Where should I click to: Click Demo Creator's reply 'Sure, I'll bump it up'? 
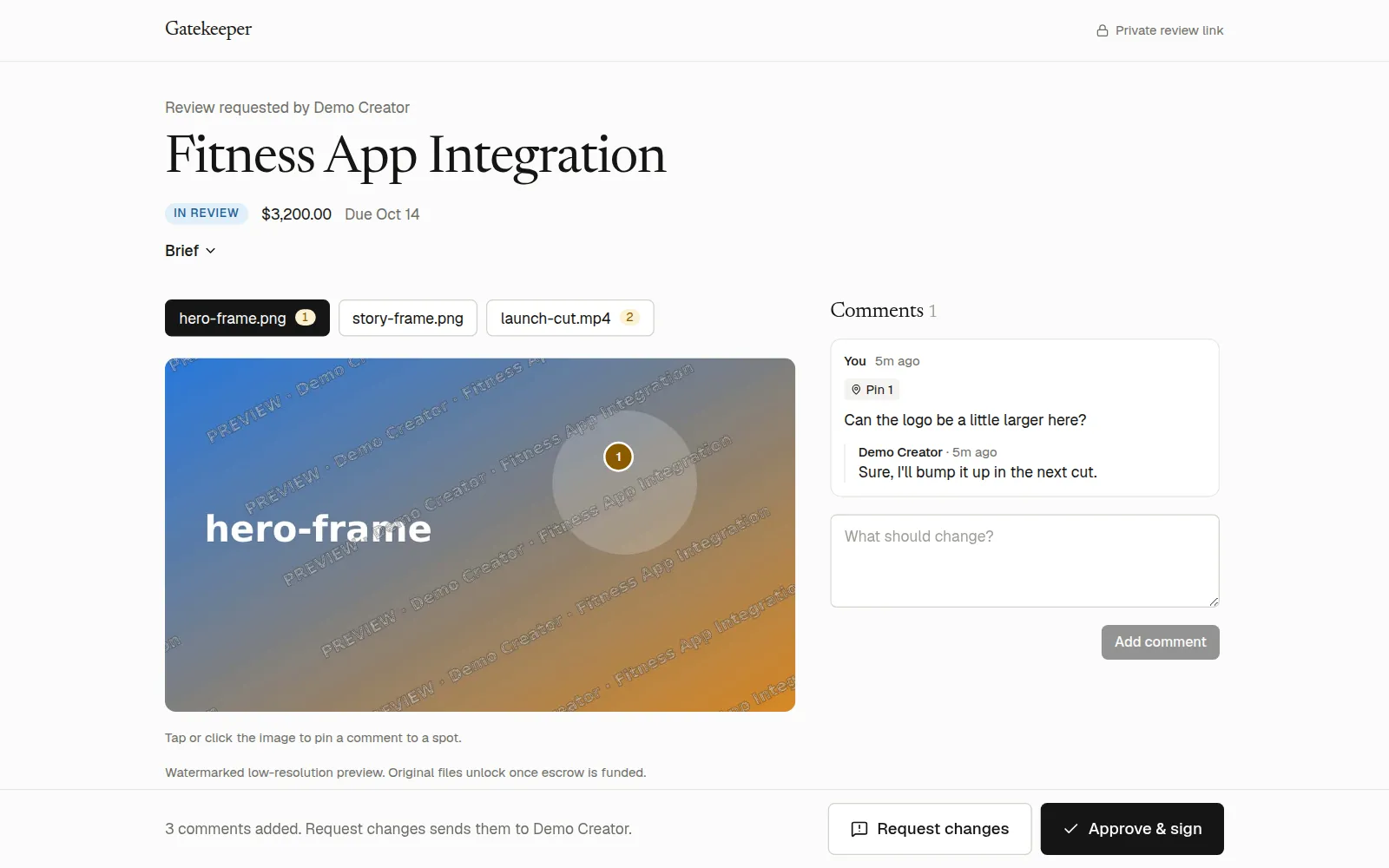point(978,472)
